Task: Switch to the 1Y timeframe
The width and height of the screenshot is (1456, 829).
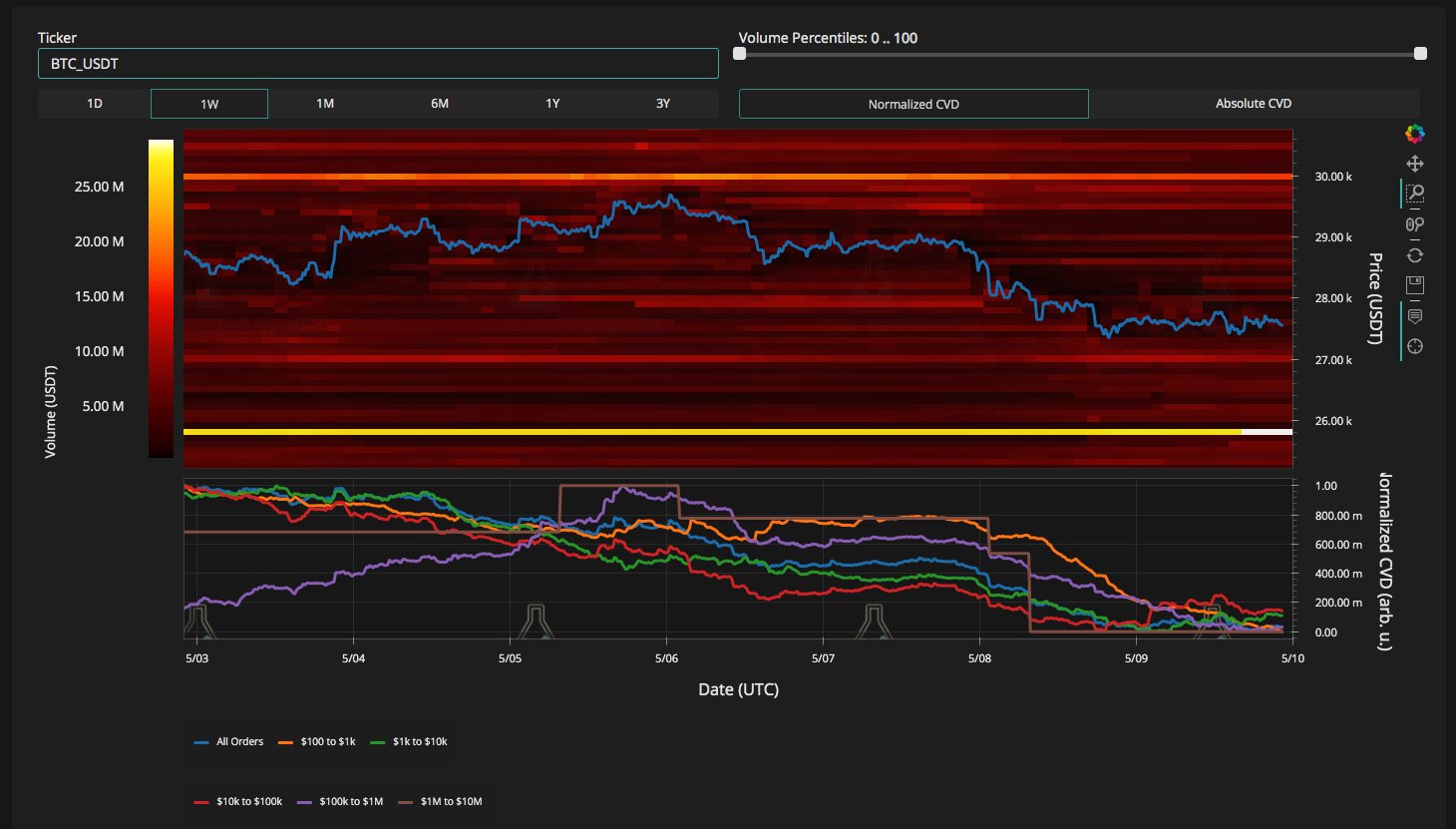Action: tap(551, 103)
